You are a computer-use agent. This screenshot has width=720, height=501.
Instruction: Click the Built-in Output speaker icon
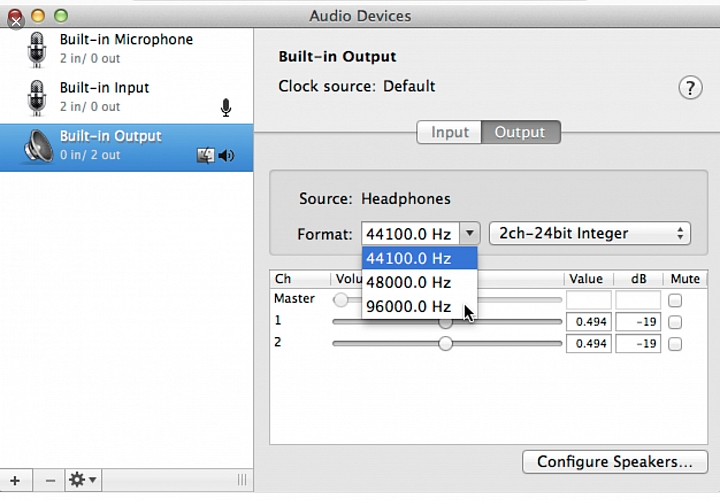38,146
